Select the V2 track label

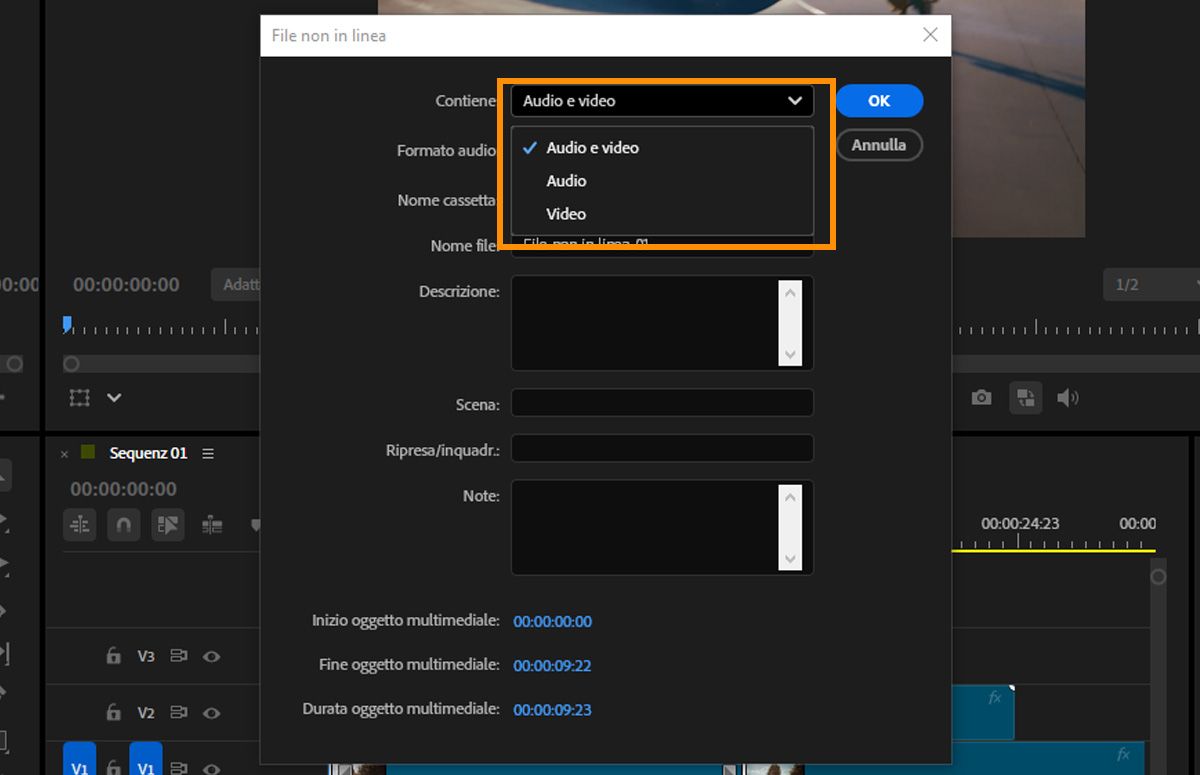(x=146, y=713)
